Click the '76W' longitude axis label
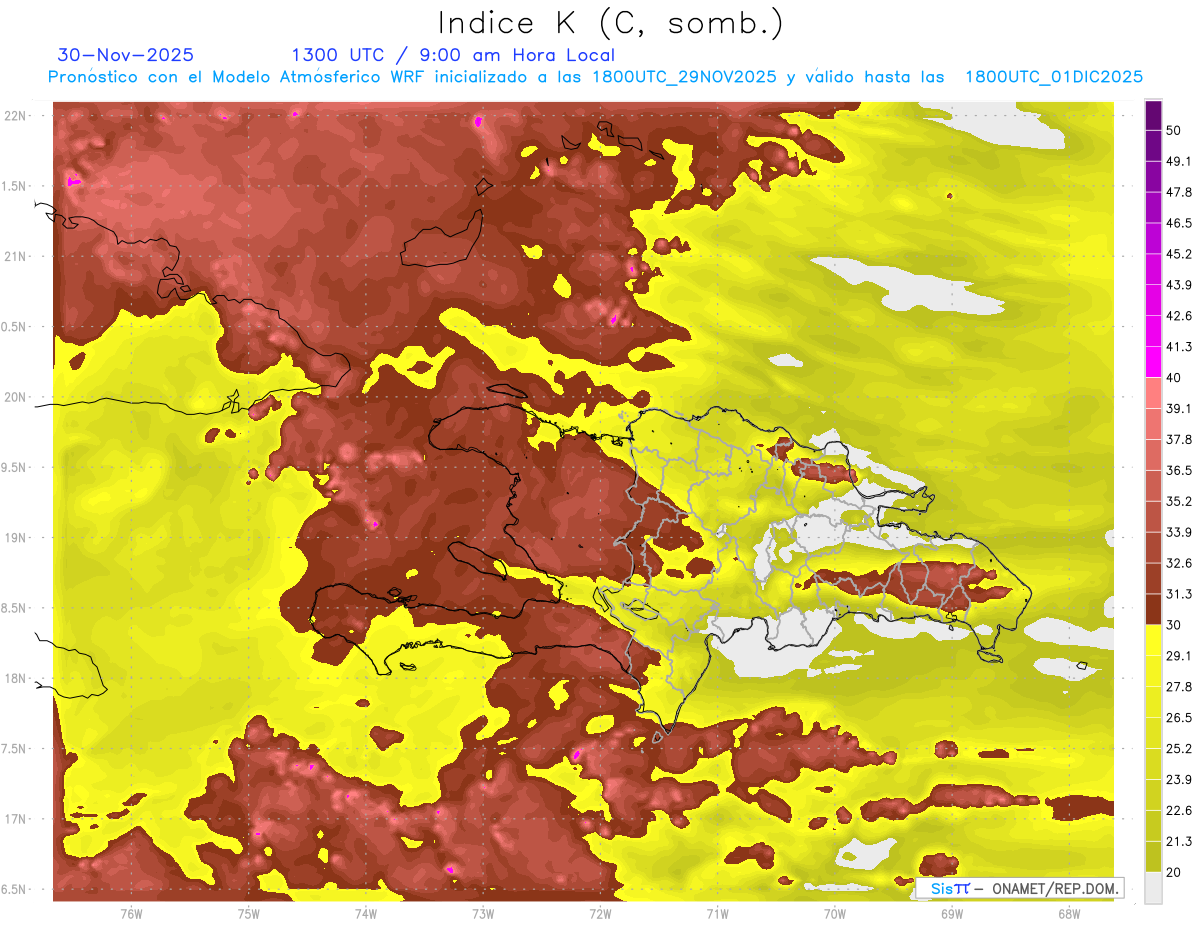 [131, 913]
